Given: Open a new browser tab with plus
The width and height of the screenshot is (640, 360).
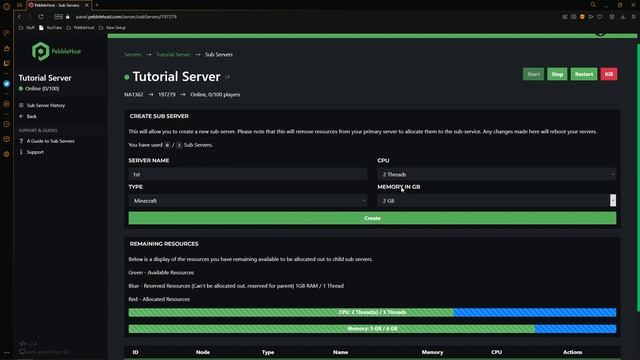Looking at the screenshot, I should pos(97,5).
